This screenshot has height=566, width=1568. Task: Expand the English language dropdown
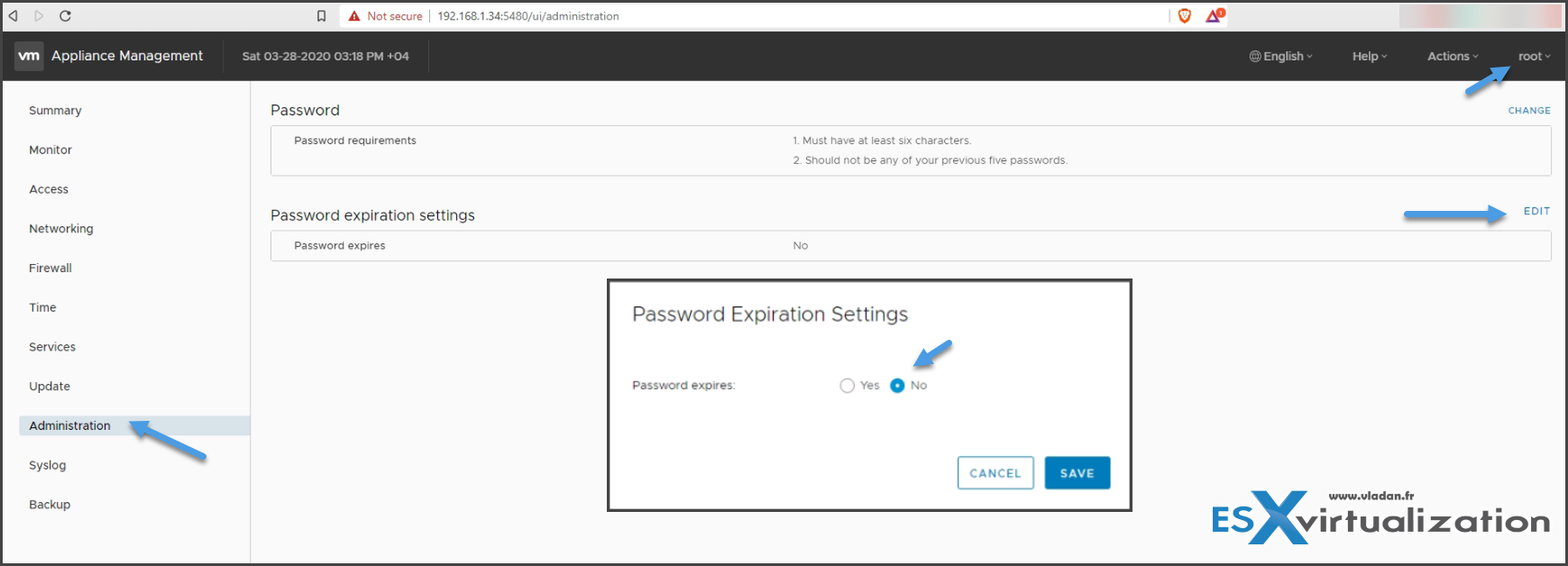(1281, 56)
